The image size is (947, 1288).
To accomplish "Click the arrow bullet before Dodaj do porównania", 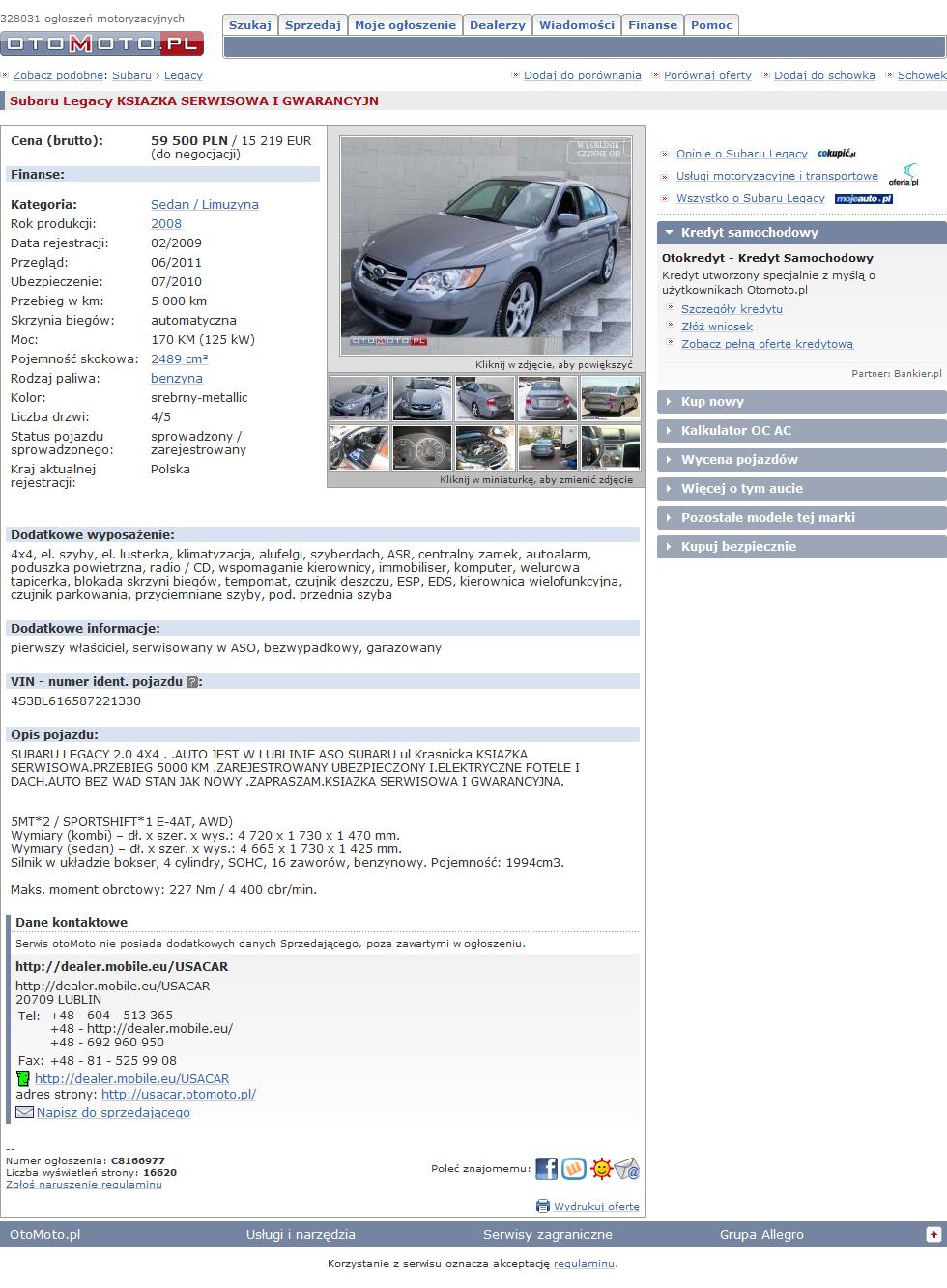I will [x=516, y=75].
